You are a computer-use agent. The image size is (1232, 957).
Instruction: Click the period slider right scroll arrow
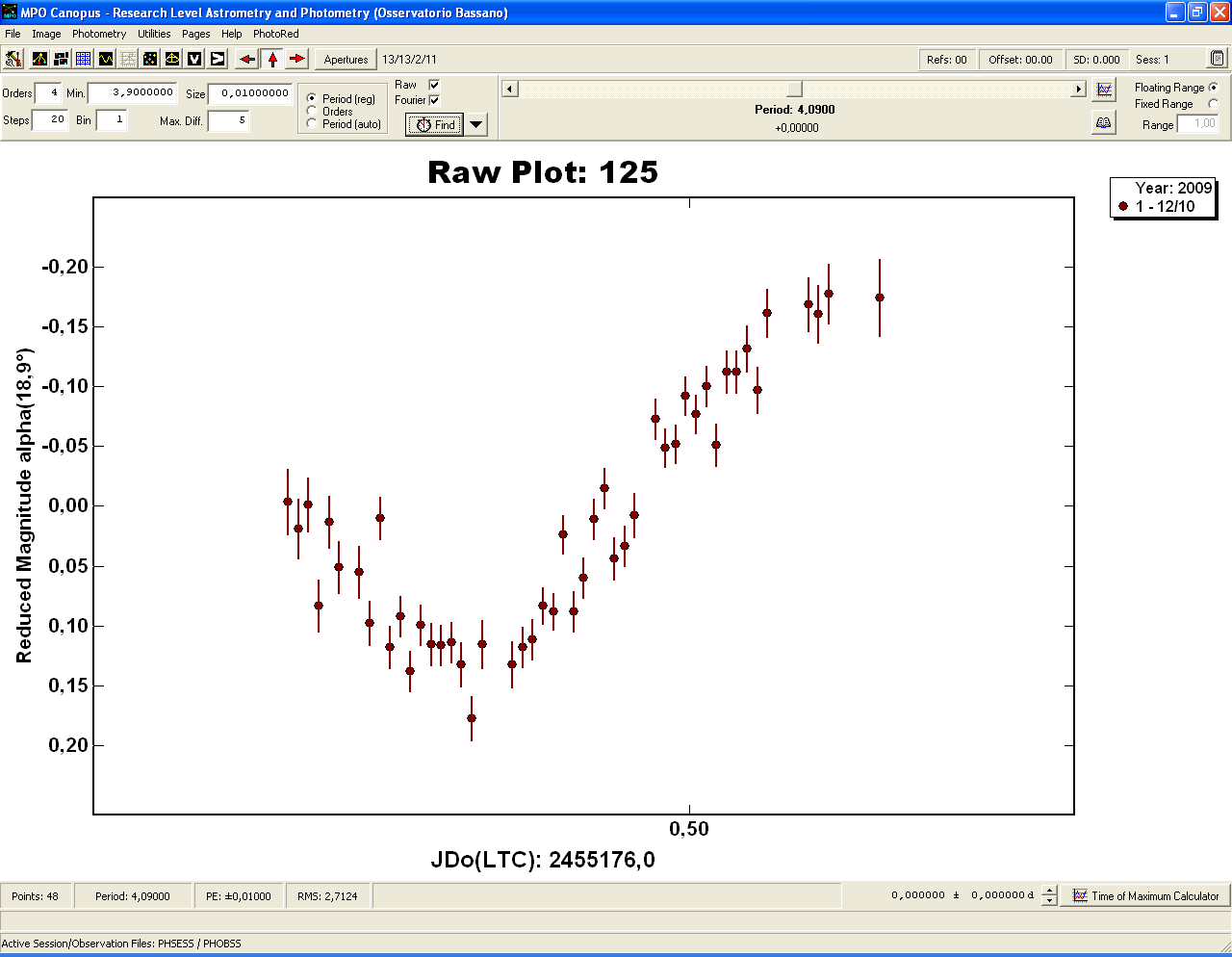[1079, 90]
